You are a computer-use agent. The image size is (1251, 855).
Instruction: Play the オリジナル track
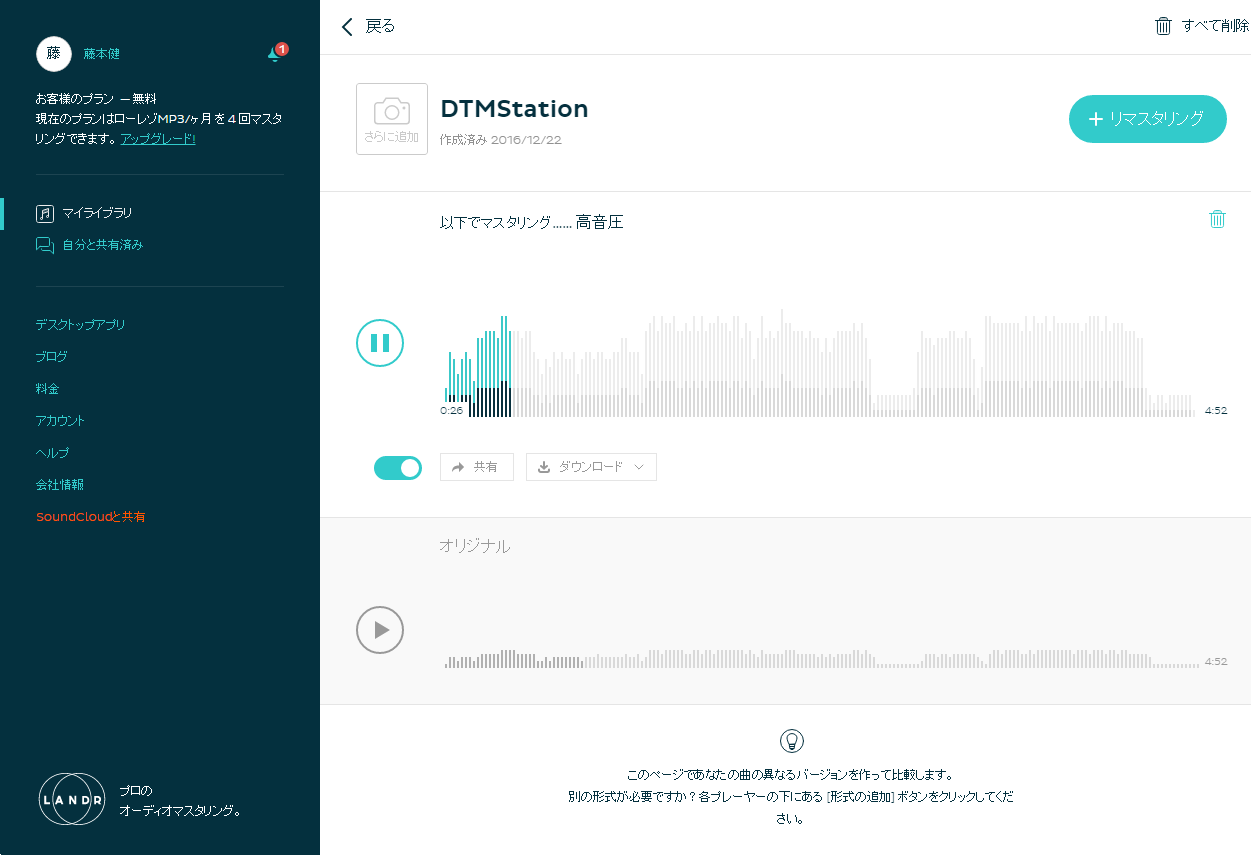pyautogui.click(x=380, y=630)
